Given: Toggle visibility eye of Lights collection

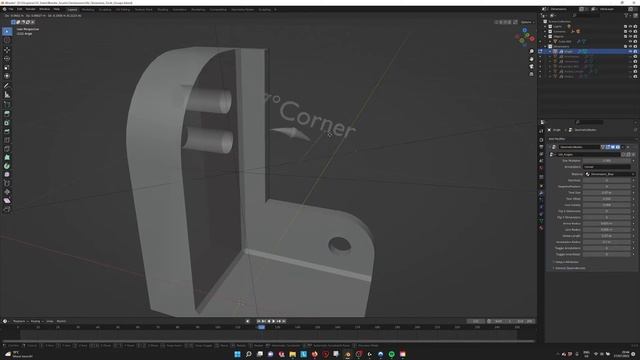Looking at the screenshot, I should point(630,26).
